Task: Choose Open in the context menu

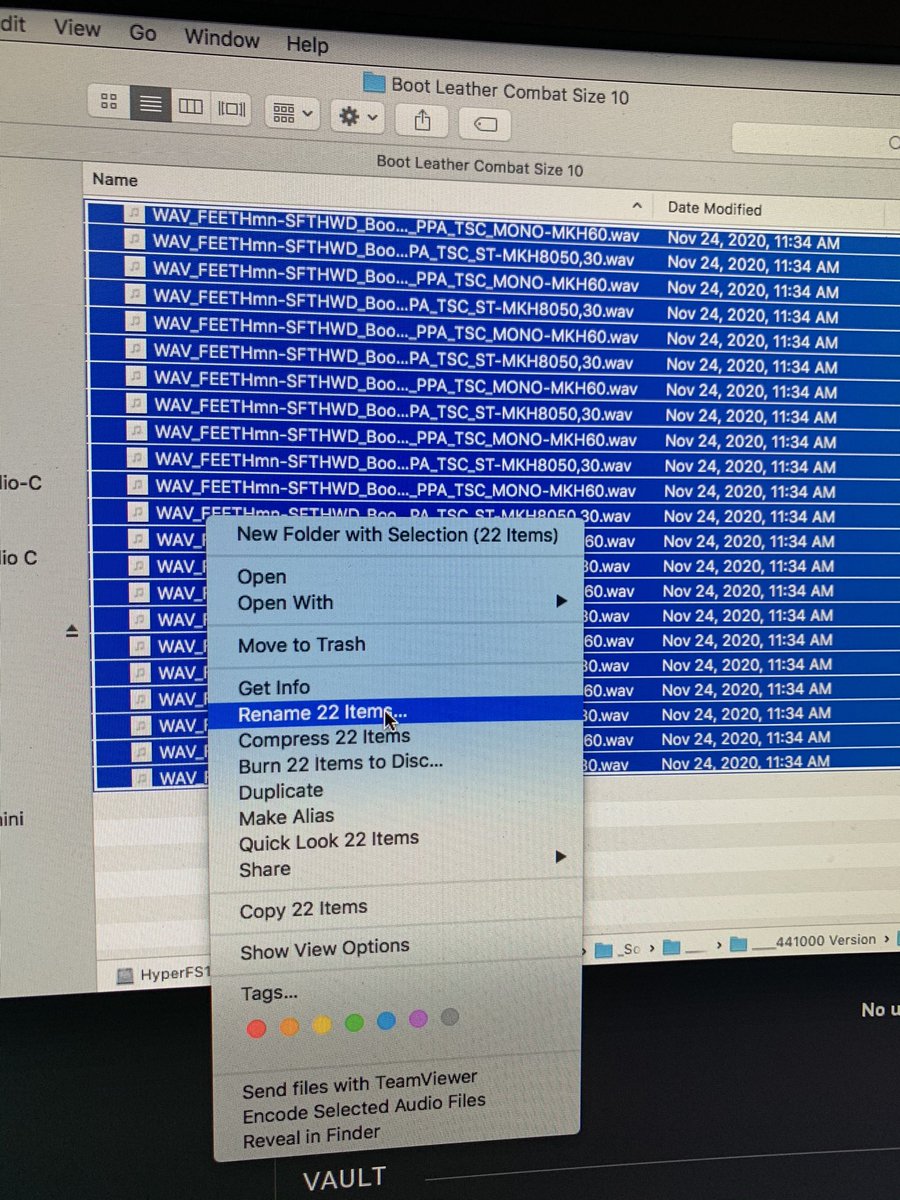Action: (x=262, y=577)
